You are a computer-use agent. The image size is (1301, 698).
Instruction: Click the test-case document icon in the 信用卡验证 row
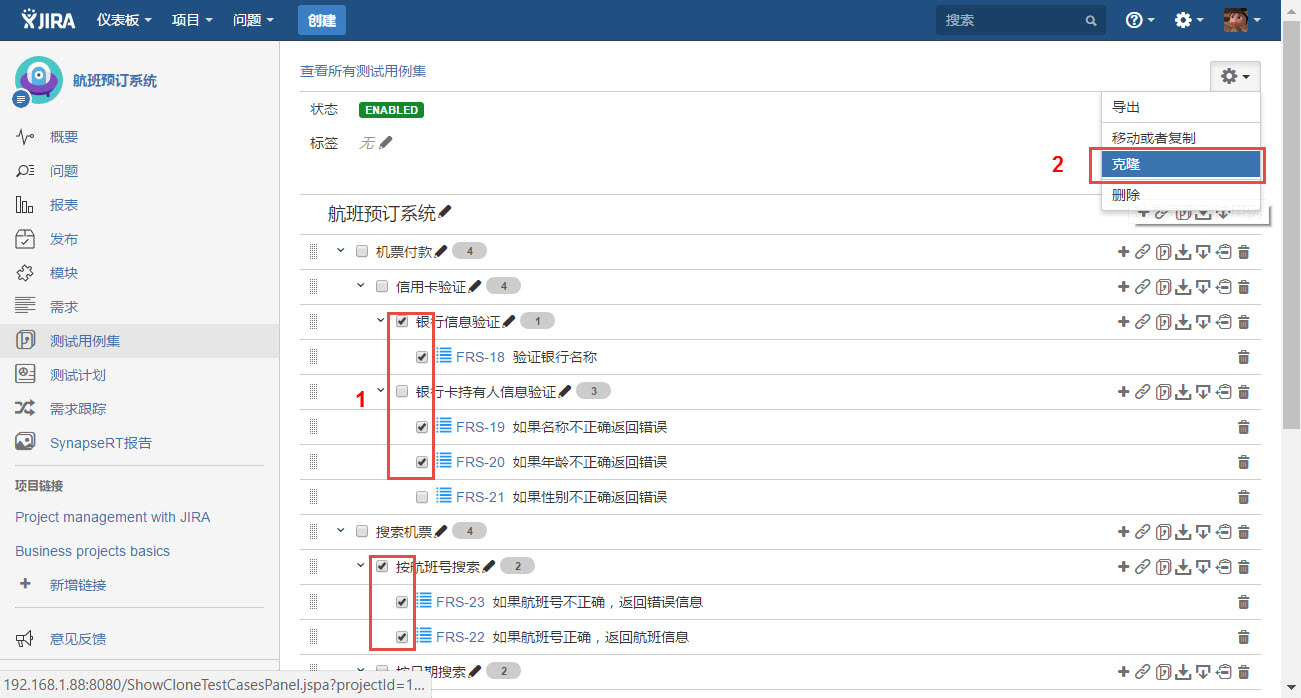(1163, 287)
